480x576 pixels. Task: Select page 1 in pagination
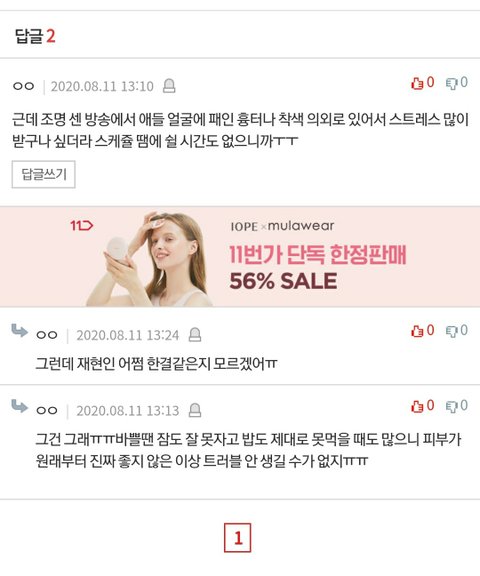click(238, 538)
